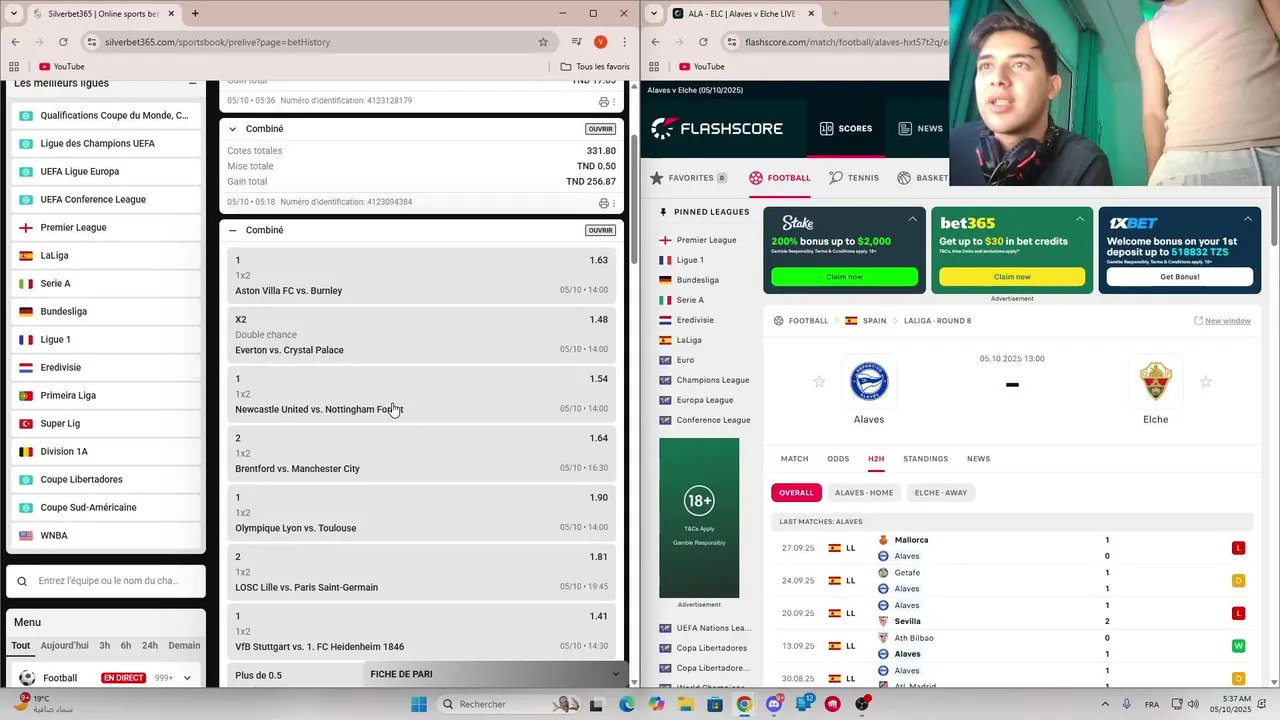Screen dimensions: 1280x720
Task: Click the magnifier icon in Silverbet365 search
Action: (22, 581)
